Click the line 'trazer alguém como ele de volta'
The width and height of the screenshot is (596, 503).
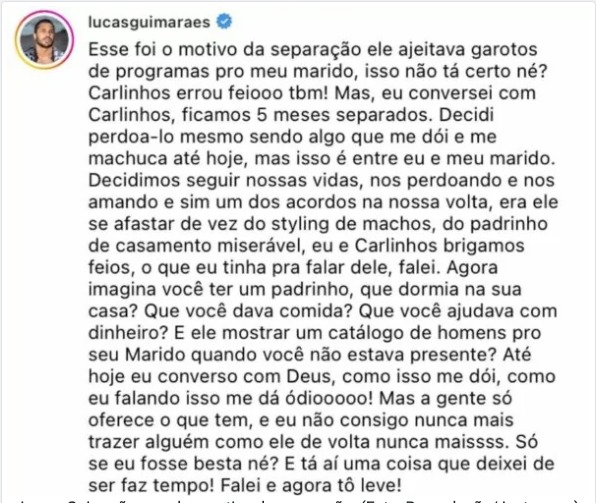pos(313,442)
